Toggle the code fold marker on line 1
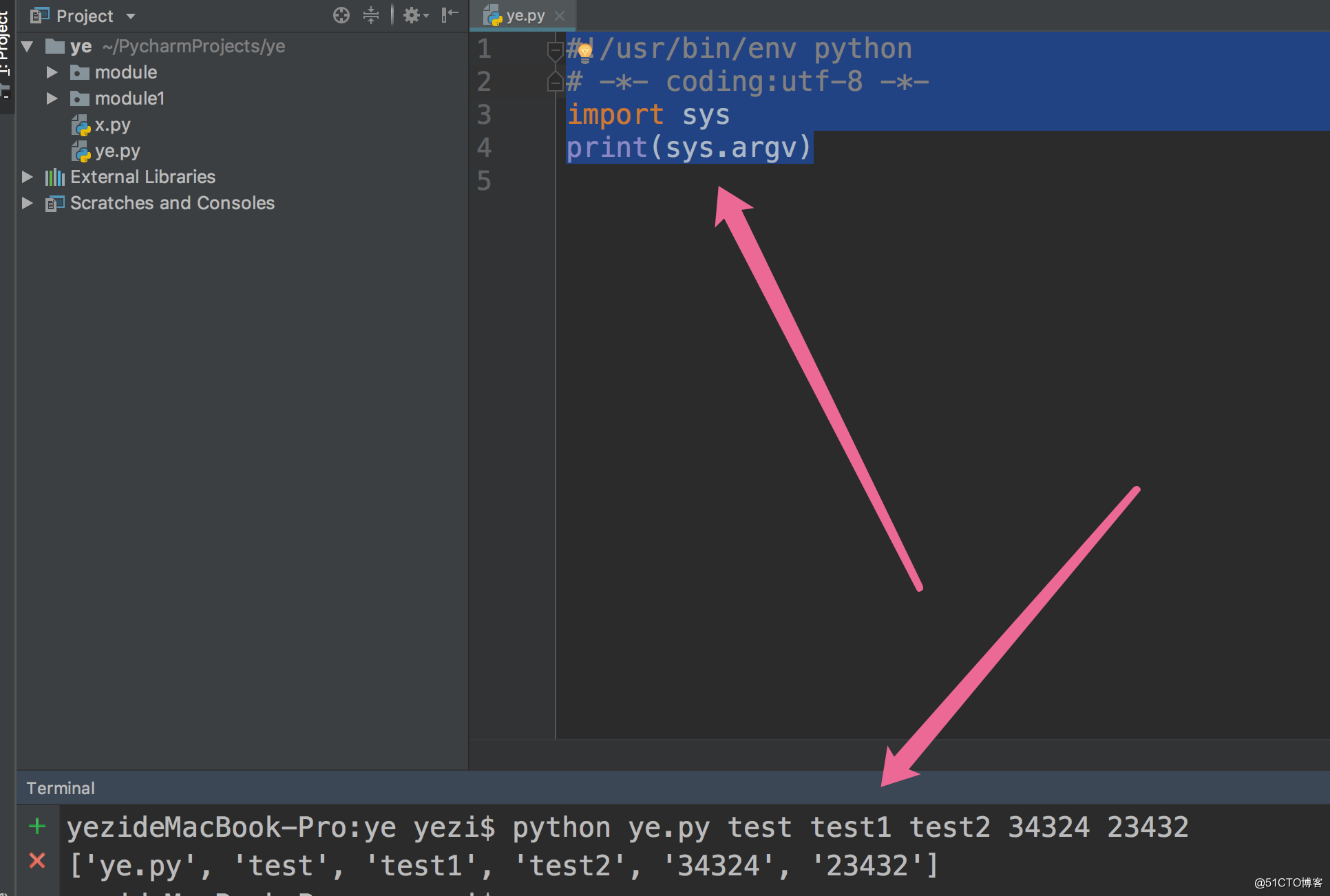The height and width of the screenshot is (896, 1330). point(554,50)
